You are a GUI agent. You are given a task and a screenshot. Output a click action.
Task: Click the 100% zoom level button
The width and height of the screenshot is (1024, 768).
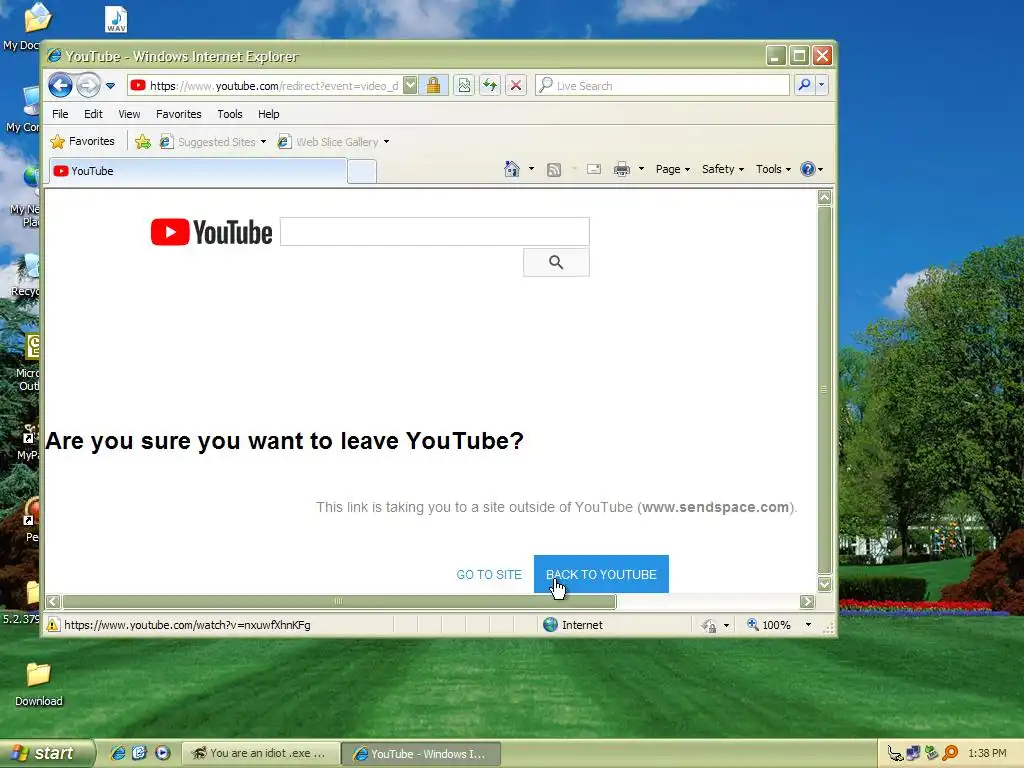tap(769, 625)
